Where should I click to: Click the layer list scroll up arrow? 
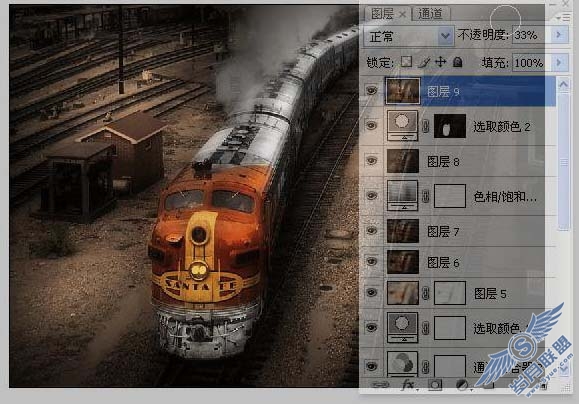click(x=564, y=84)
